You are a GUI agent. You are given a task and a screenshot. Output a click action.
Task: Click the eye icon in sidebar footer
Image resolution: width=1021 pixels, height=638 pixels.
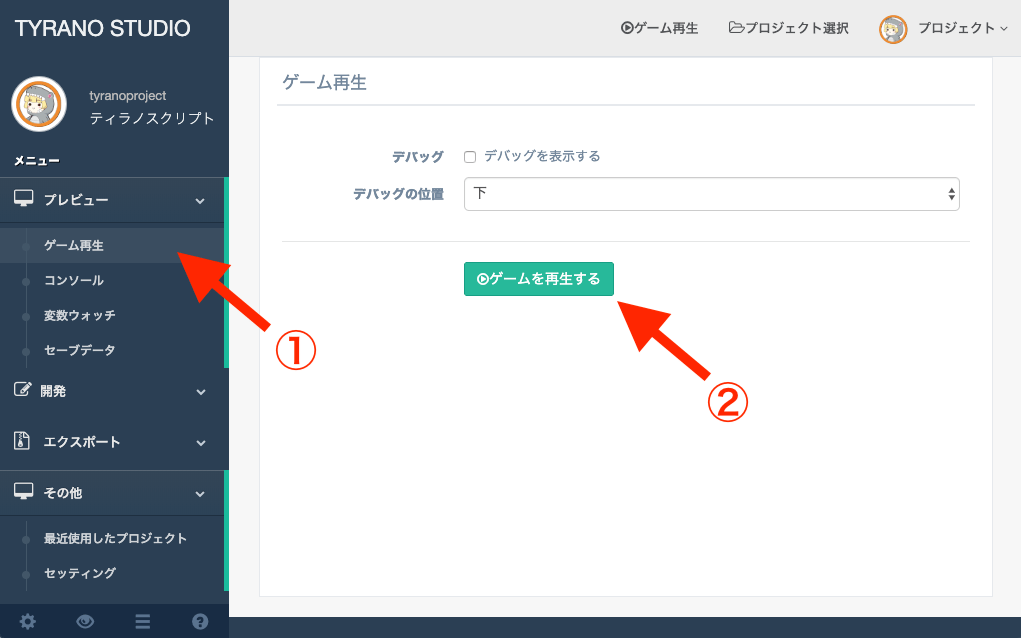85,621
